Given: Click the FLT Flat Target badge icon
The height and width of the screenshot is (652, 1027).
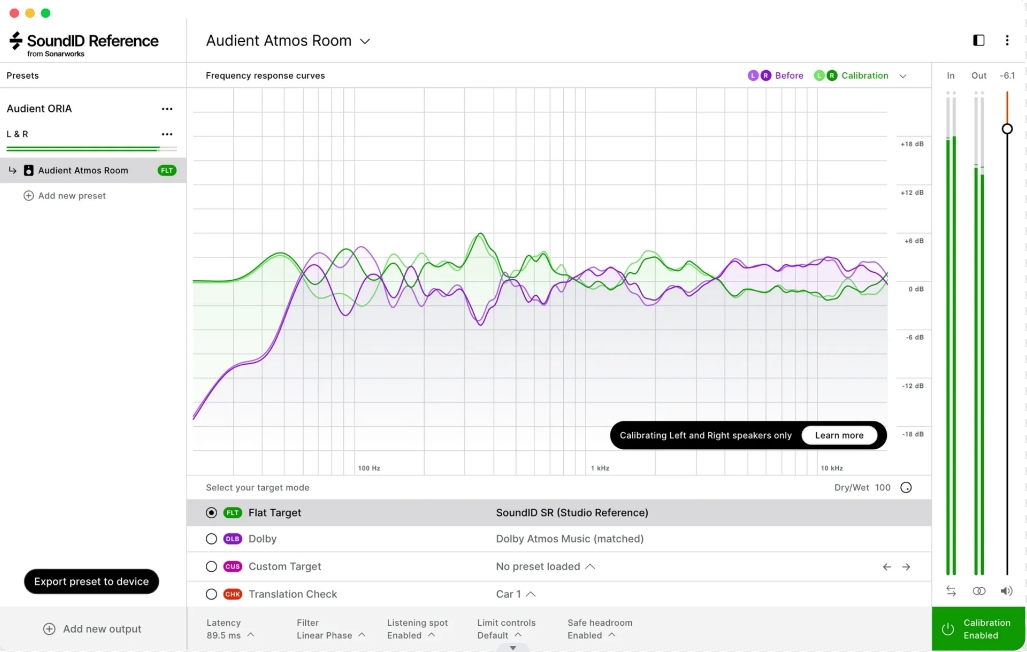Looking at the screenshot, I should coord(233,513).
